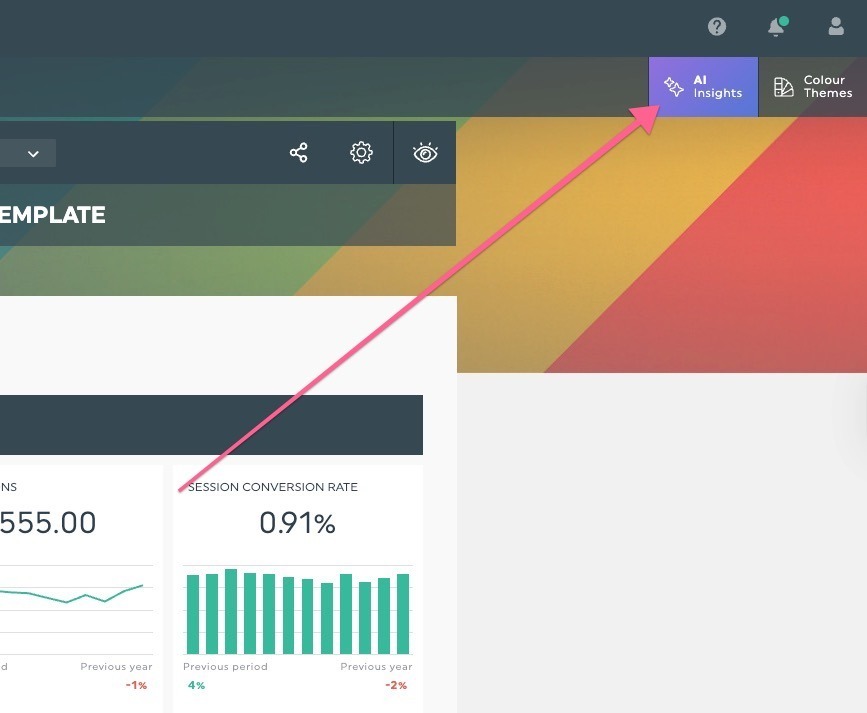The width and height of the screenshot is (867, 713).
Task: Open dashboard settings gear icon
Action: tap(361, 152)
